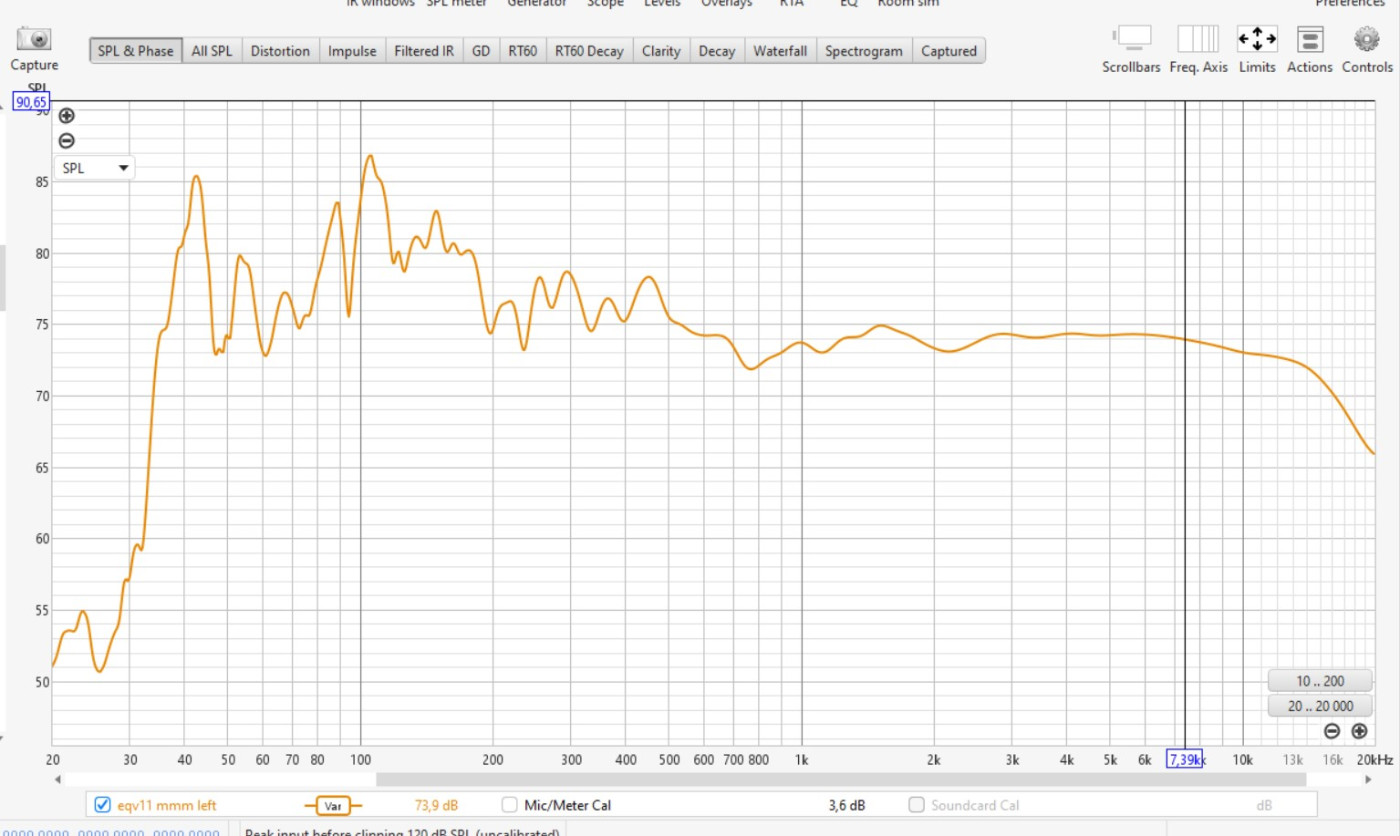1400x836 pixels.
Task: Switch to the Spectrogram tab
Action: (x=864, y=51)
